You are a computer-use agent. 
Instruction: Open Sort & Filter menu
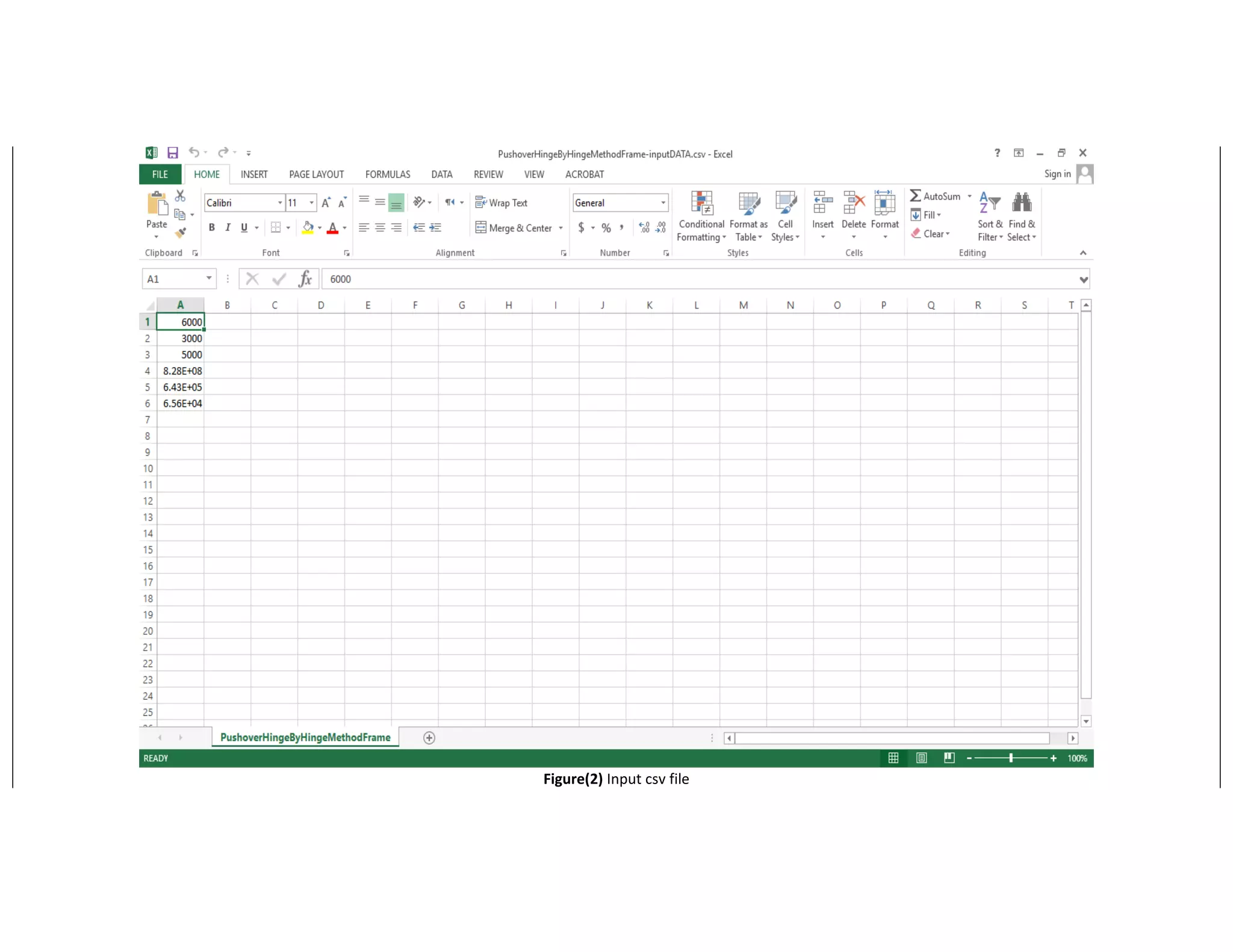click(x=990, y=217)
